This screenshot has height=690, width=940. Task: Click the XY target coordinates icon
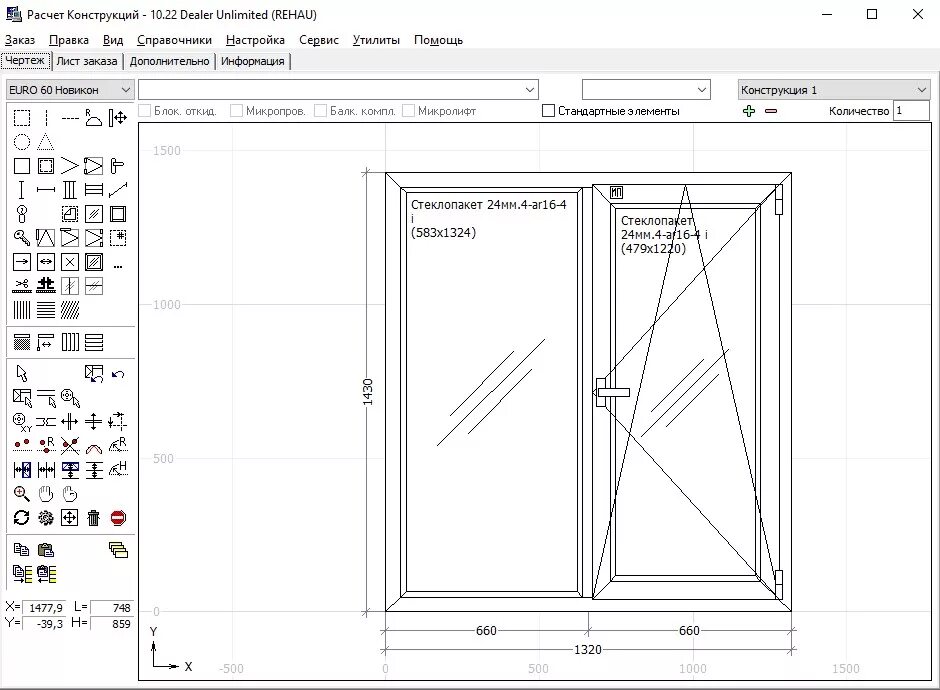22,423
